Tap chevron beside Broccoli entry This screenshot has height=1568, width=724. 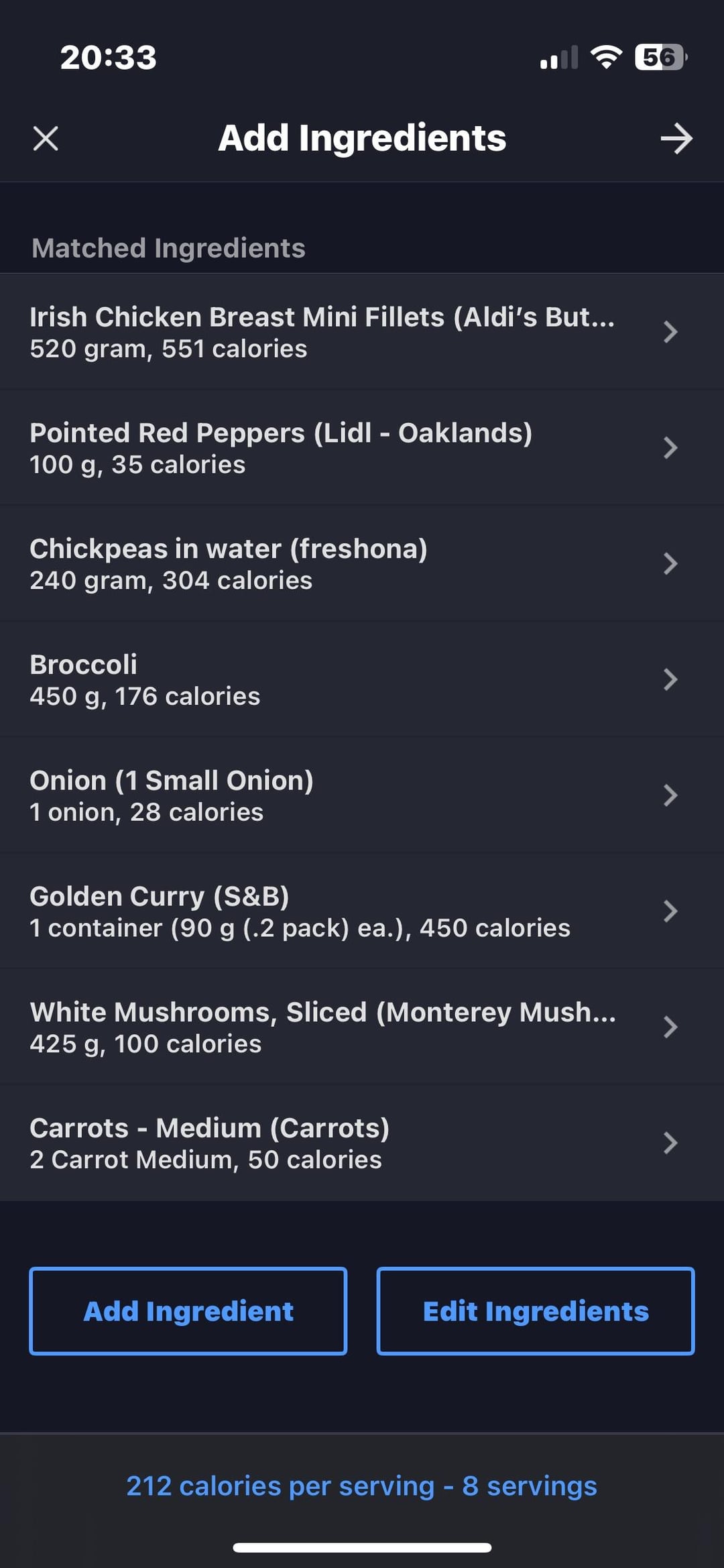point(670,679)
